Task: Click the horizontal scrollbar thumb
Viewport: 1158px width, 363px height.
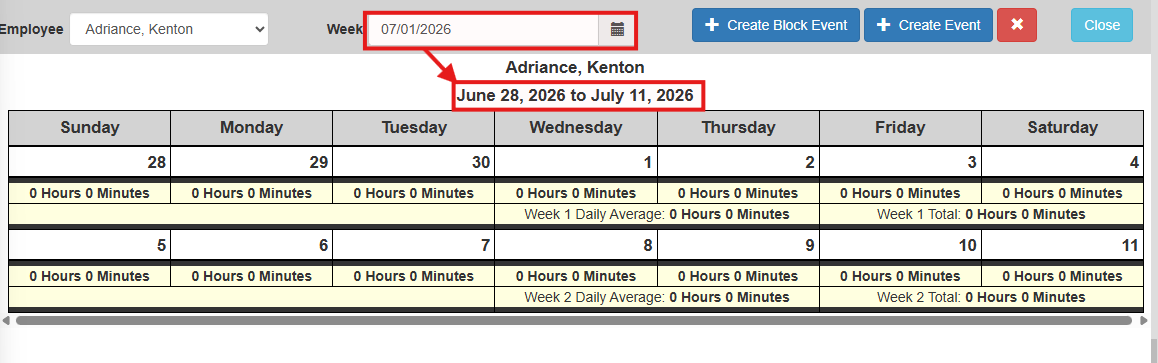Action: 574,320
